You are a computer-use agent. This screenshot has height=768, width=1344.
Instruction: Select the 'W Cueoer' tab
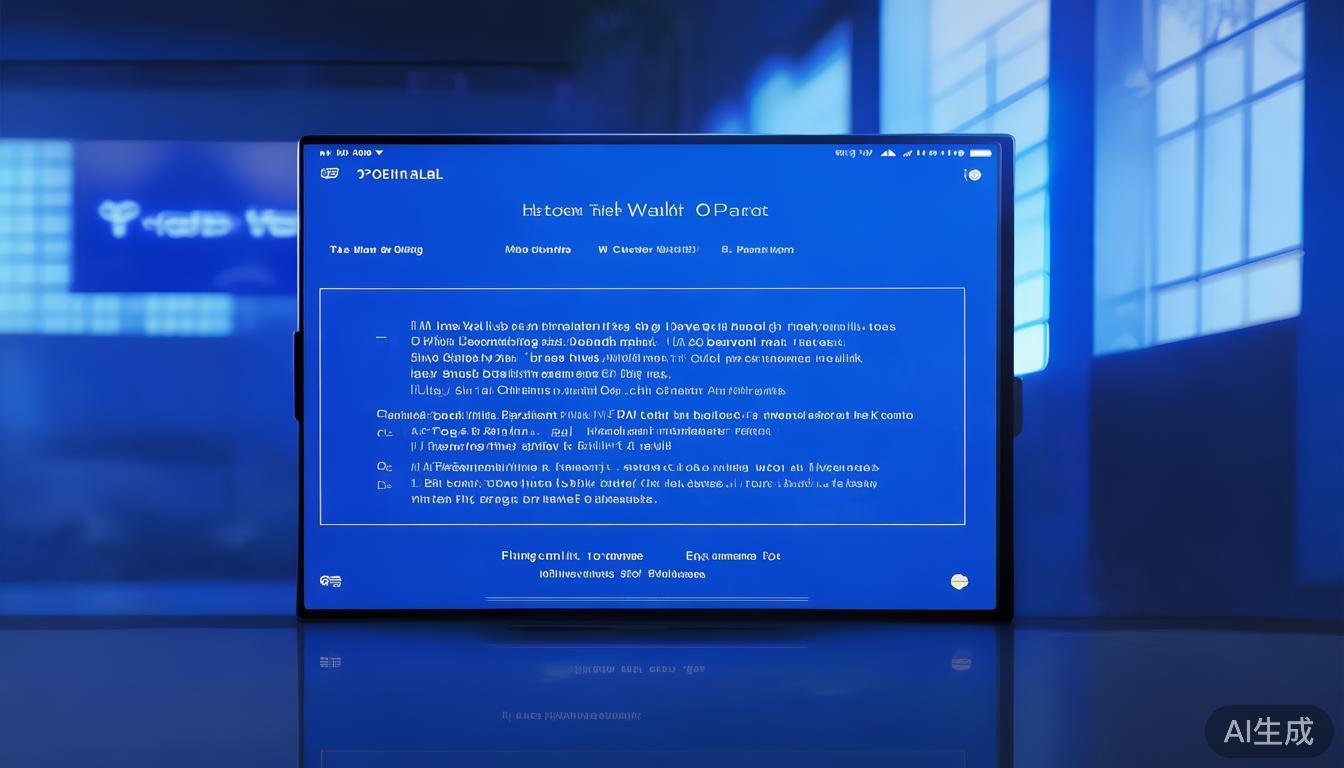click(647, 250)
